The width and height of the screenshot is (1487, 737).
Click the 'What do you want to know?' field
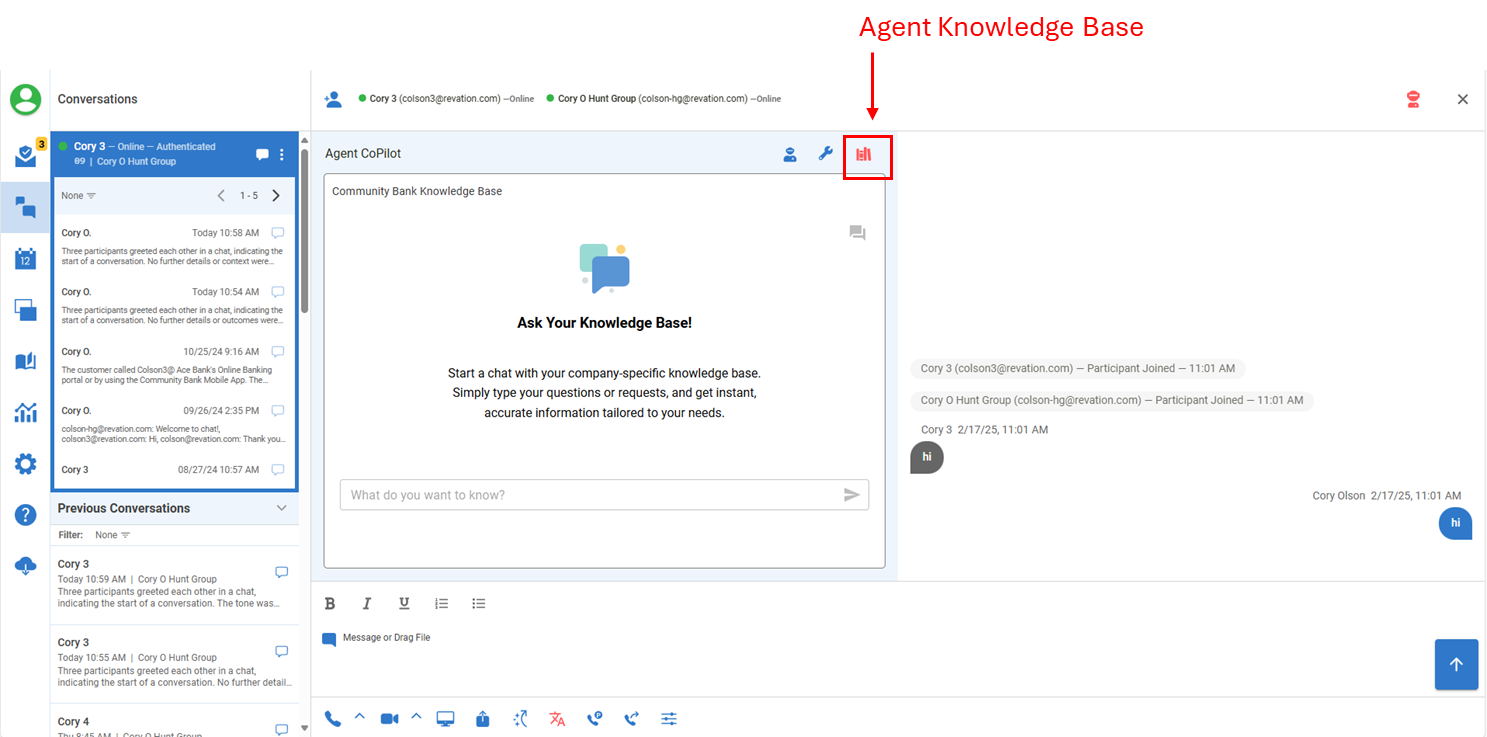[590, 495]
